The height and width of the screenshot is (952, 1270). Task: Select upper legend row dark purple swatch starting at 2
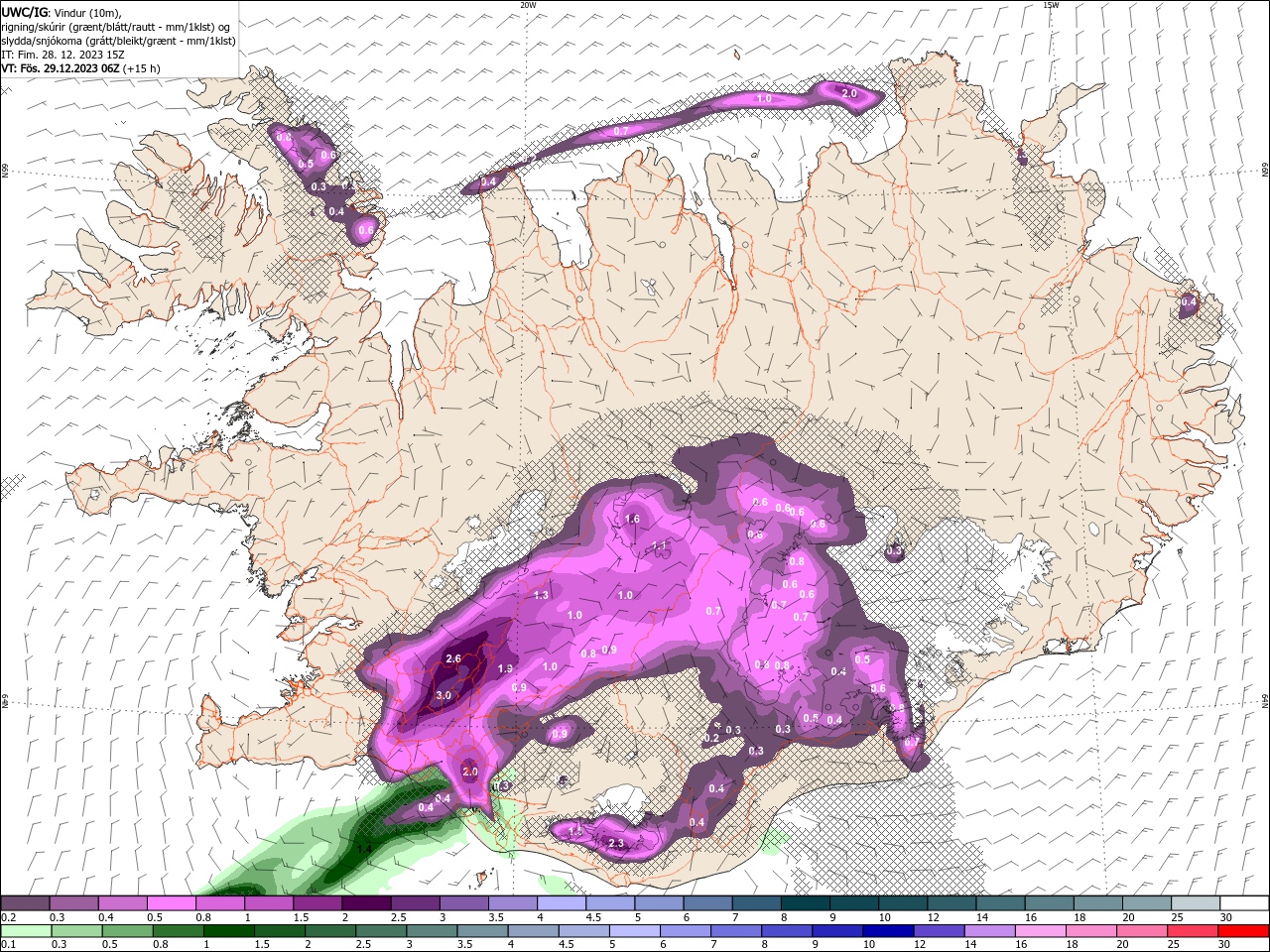(x=365, y=902)
